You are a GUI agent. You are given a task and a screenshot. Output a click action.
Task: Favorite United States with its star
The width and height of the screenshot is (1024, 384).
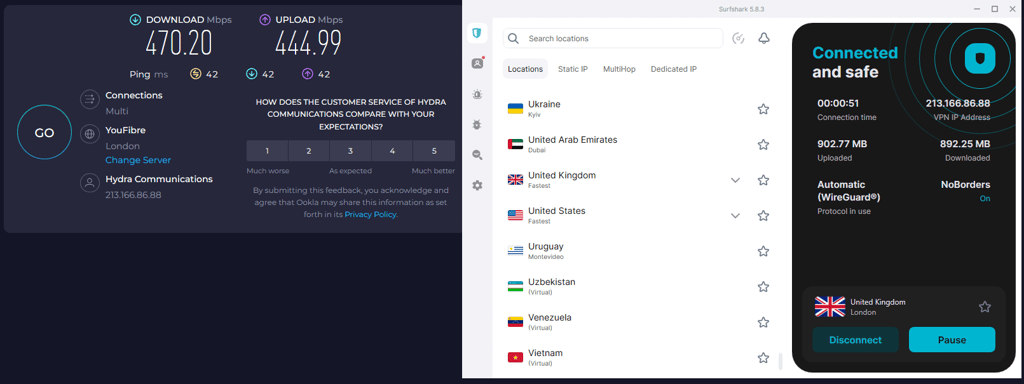(763, 216)
